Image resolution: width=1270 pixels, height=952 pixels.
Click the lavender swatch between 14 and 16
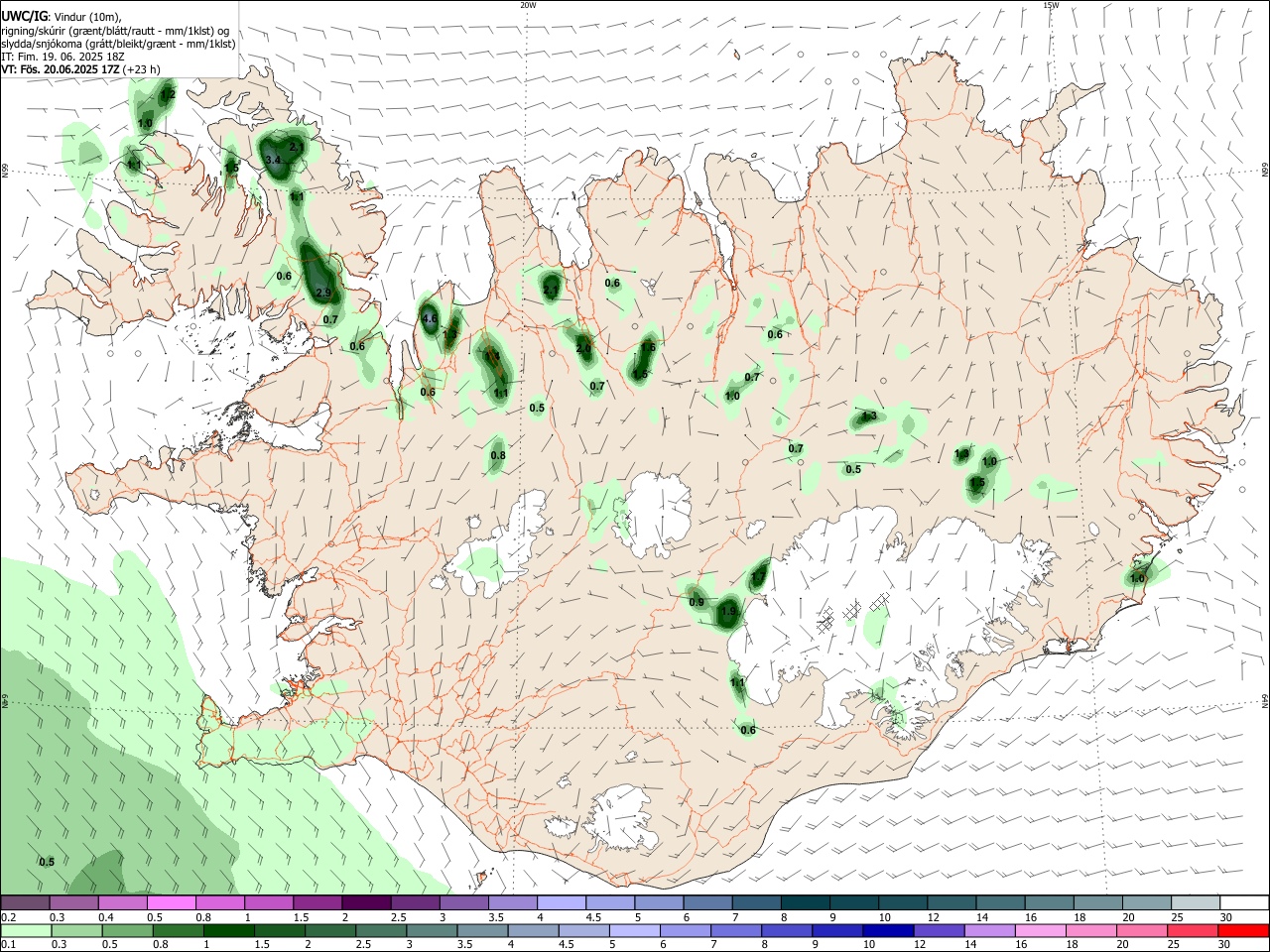point(989,930)
